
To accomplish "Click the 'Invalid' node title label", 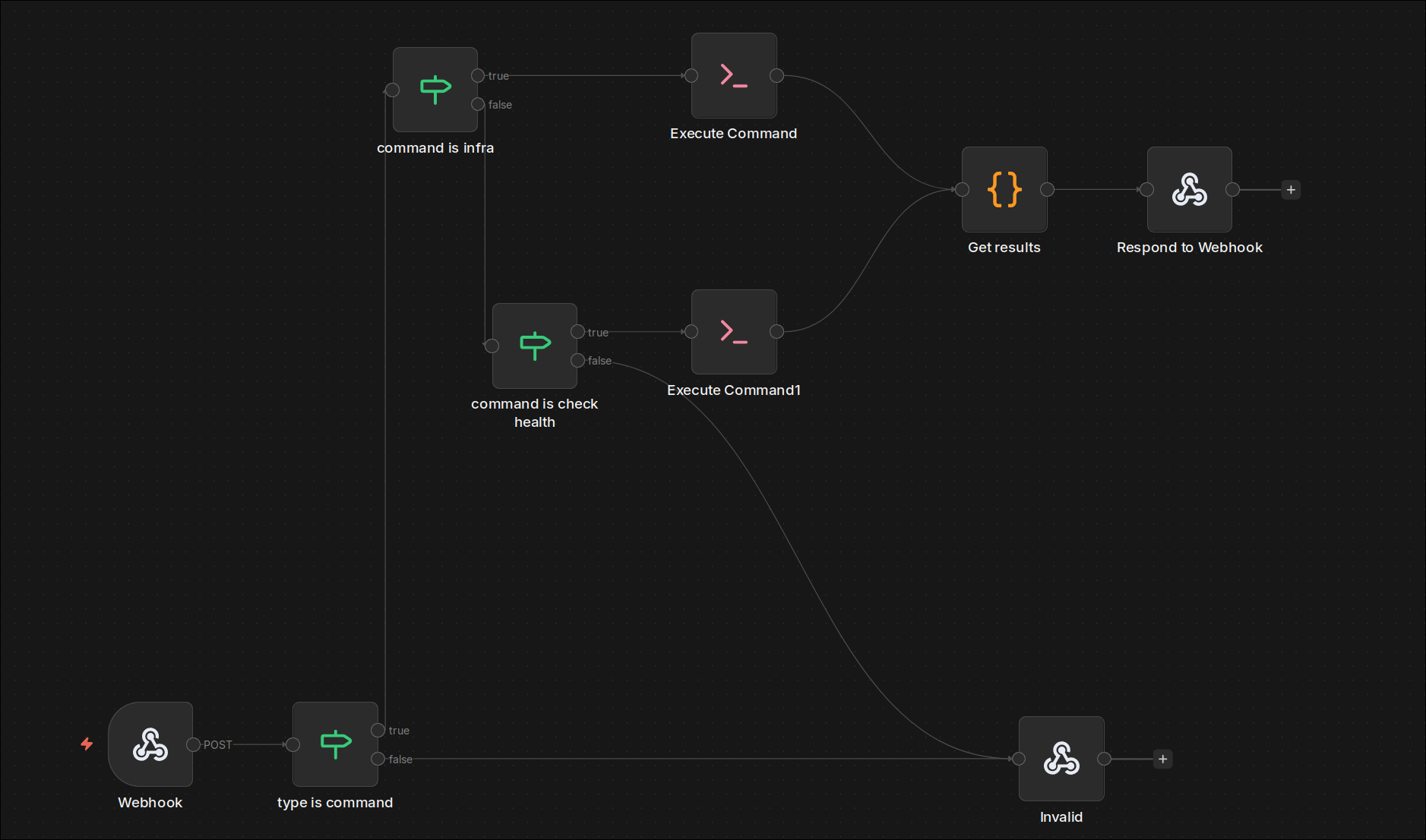I will [1061, 816].
